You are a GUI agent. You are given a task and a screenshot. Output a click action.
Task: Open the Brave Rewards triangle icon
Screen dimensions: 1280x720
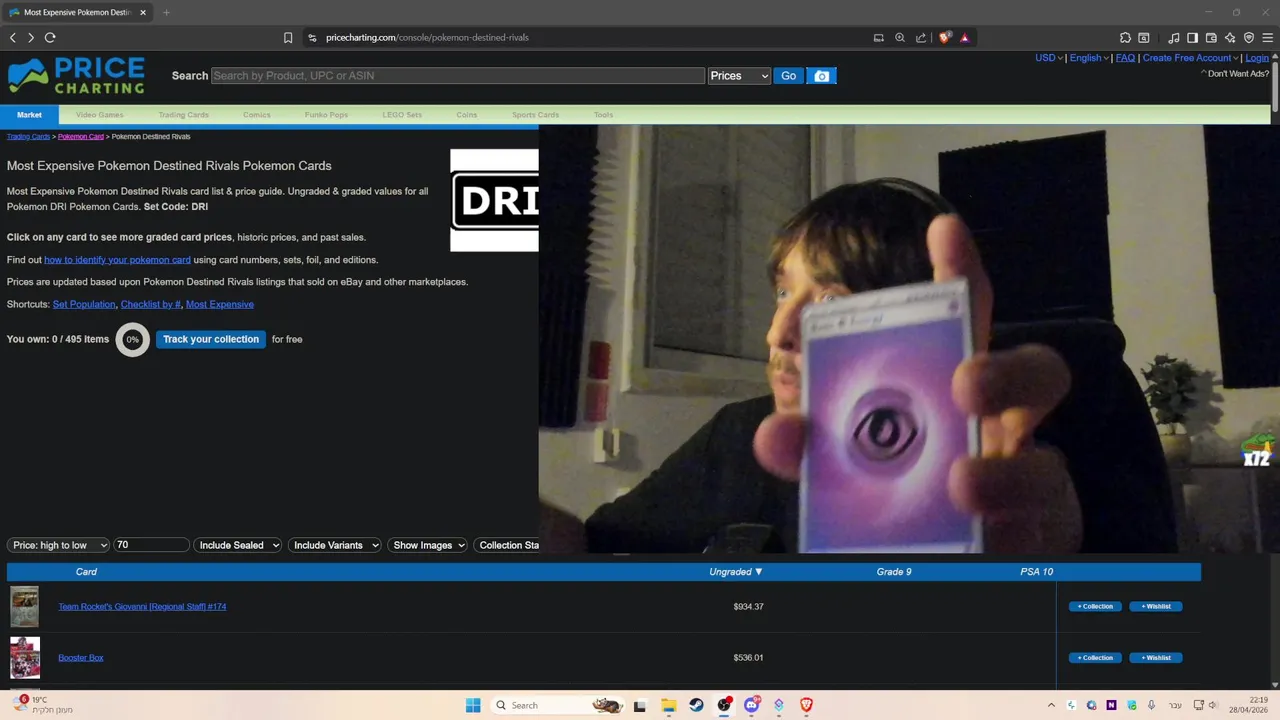[x=965, y=37]
